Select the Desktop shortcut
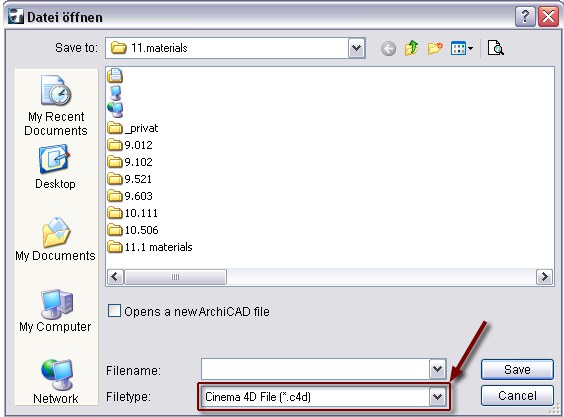The height and width of the screenshot is (417, 564). tap(55, 167)
